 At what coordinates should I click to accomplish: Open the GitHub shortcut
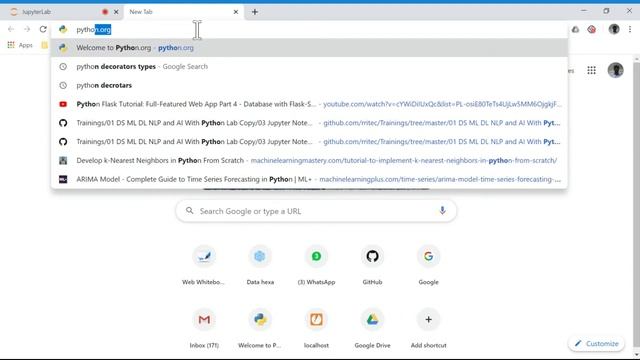pos(372,264)
